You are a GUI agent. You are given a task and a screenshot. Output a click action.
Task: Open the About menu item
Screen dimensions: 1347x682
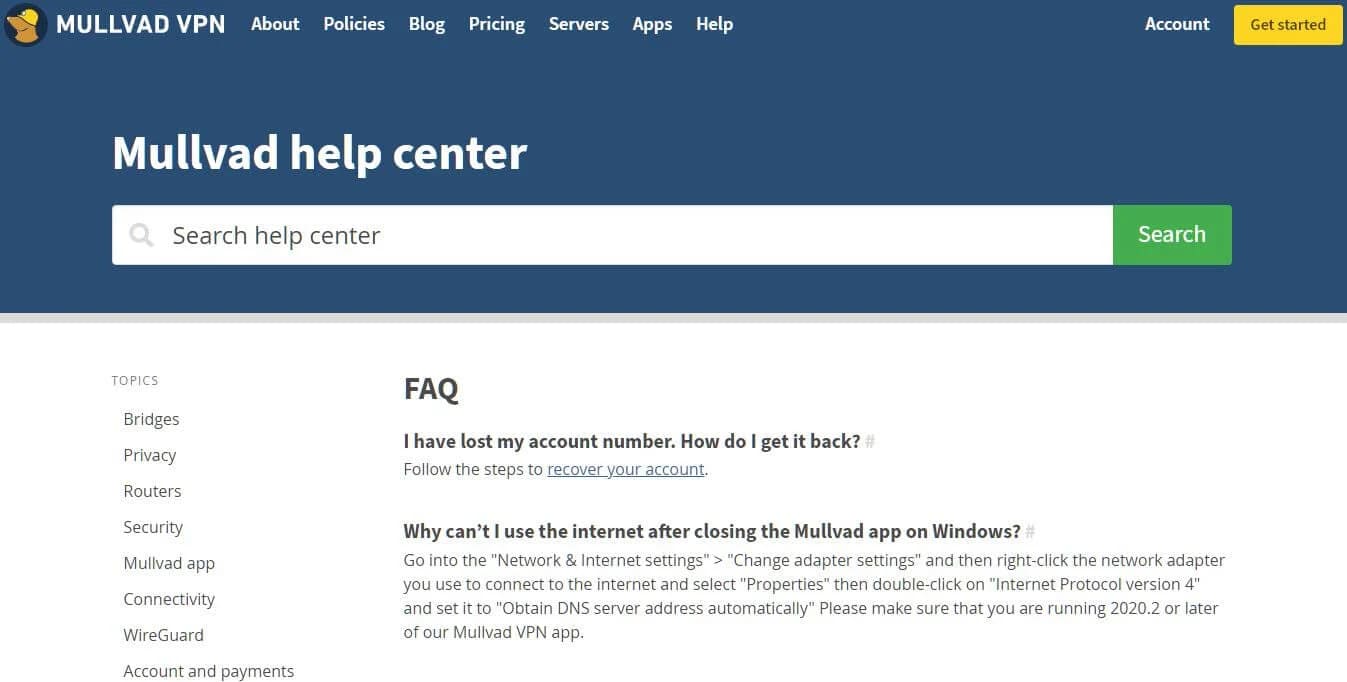tap(275, 24)
